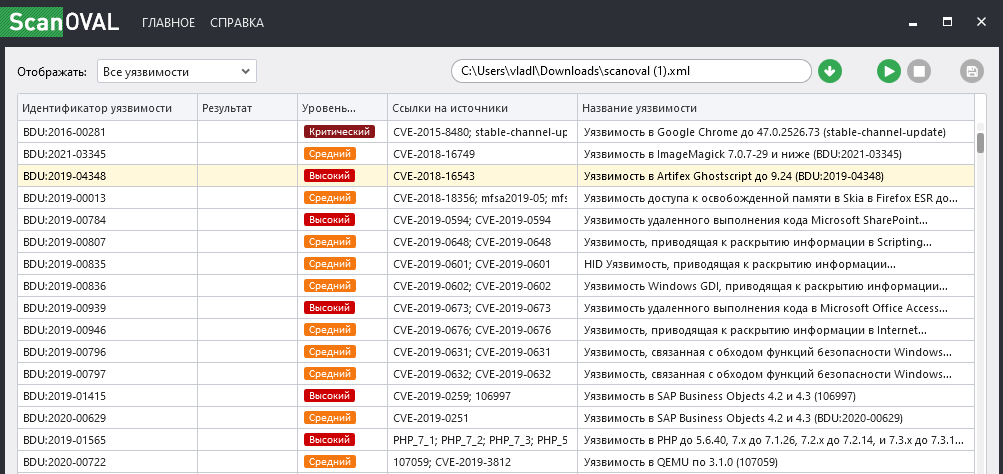Click 'Уязвимость в QEMU по 3.1.0' title
The width and height of the screenshot is (1003, 474).
coord(681,462)
